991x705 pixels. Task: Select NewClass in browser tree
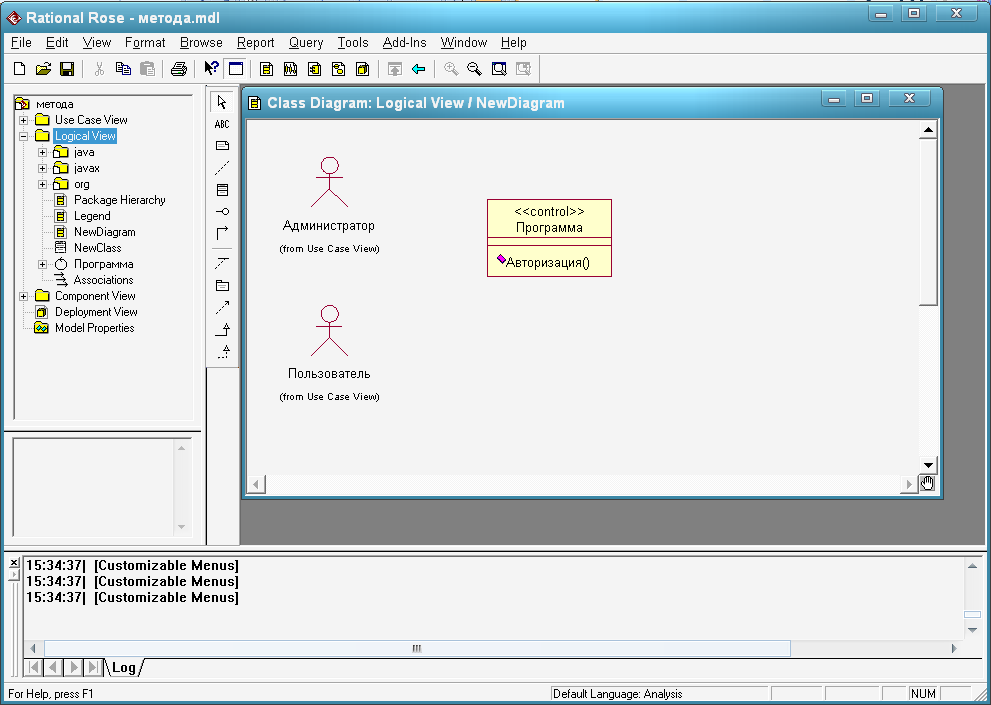pos(97,248)
